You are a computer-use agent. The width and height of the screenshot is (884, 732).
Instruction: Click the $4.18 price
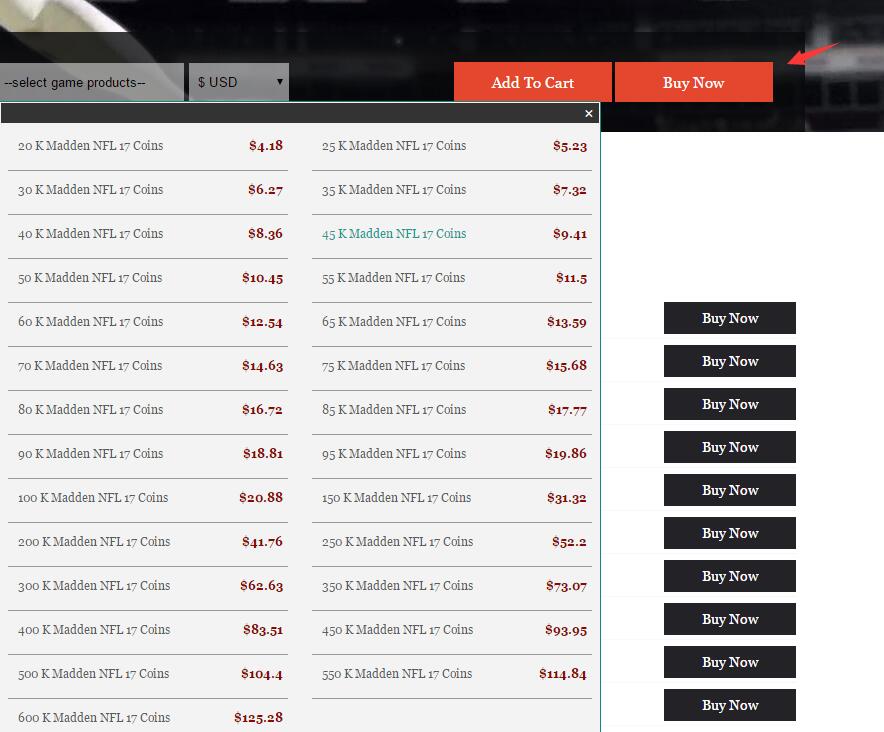[x=266, y=145]
